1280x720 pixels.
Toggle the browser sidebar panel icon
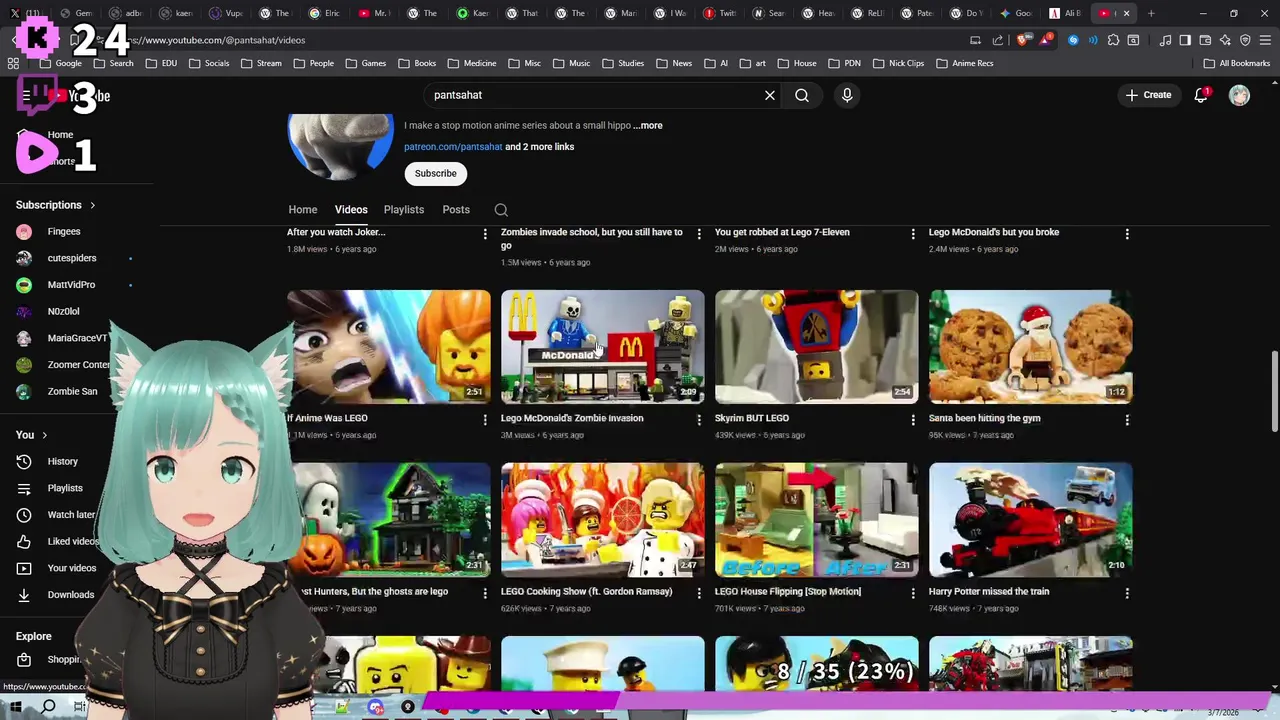pyautogui.click(x=1185, y=40)
